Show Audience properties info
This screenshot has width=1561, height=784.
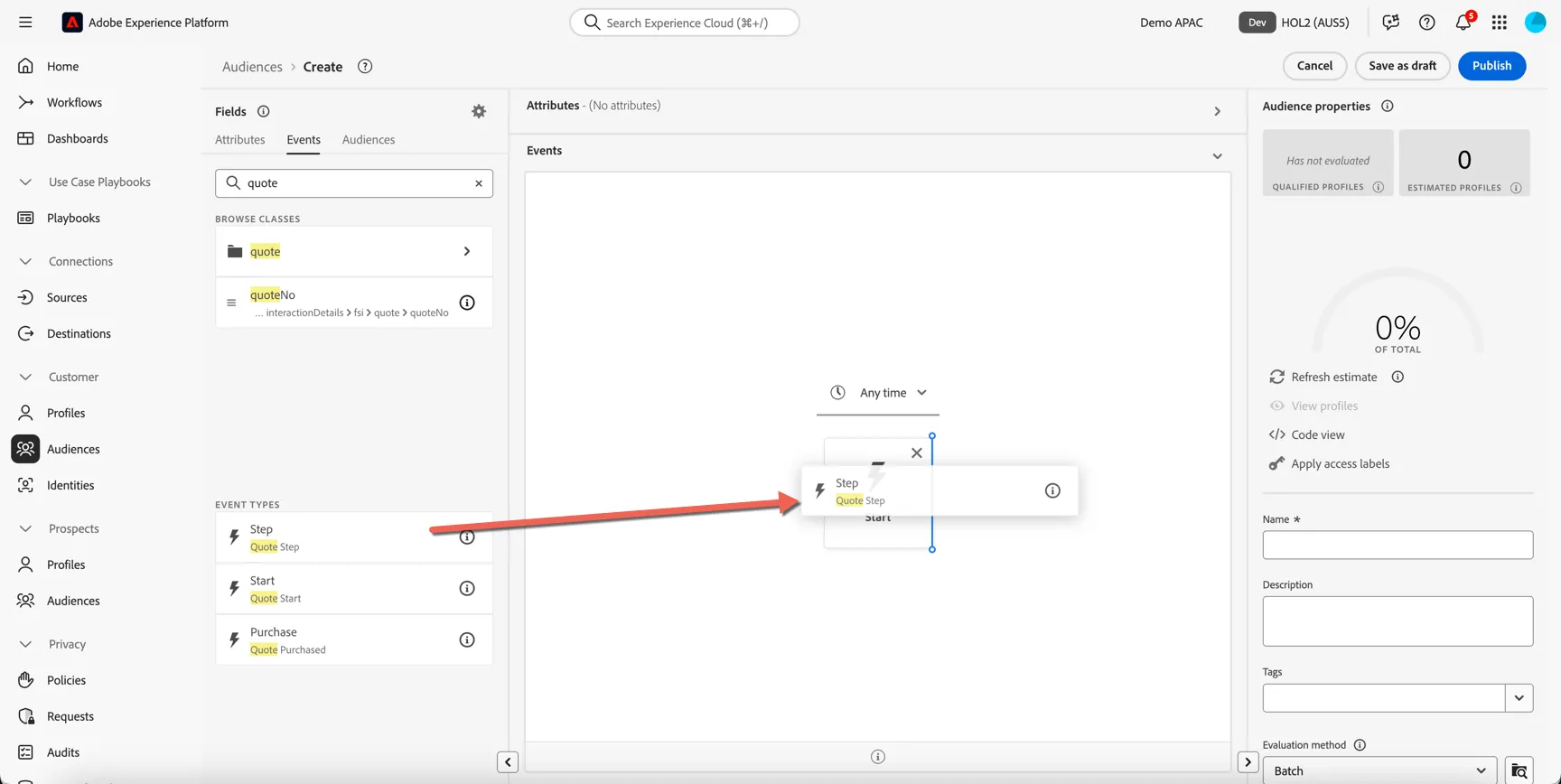coord(1388,107)
